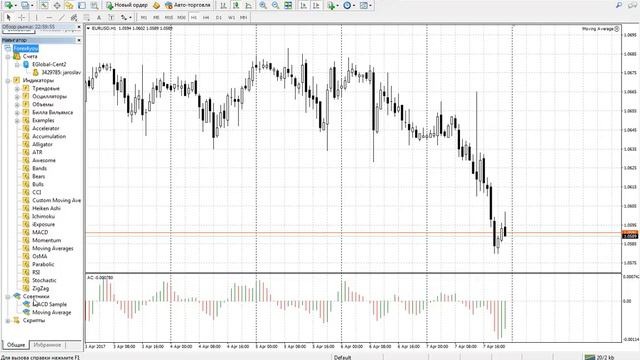640x360 pixels.
Task: Toggle Chart Shift icon
Action: click(316, 5)
